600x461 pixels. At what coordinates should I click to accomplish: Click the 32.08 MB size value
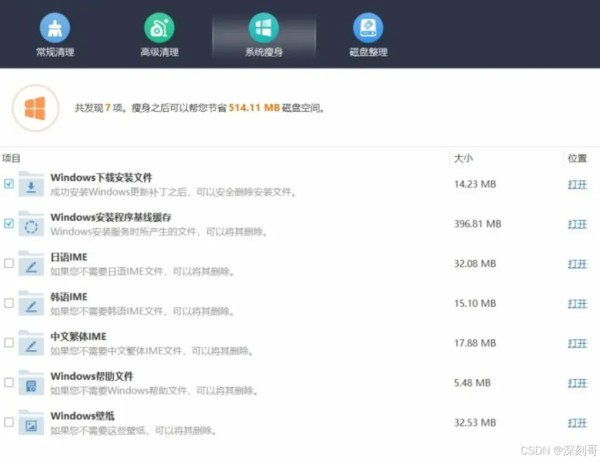(x=475, y=264)
